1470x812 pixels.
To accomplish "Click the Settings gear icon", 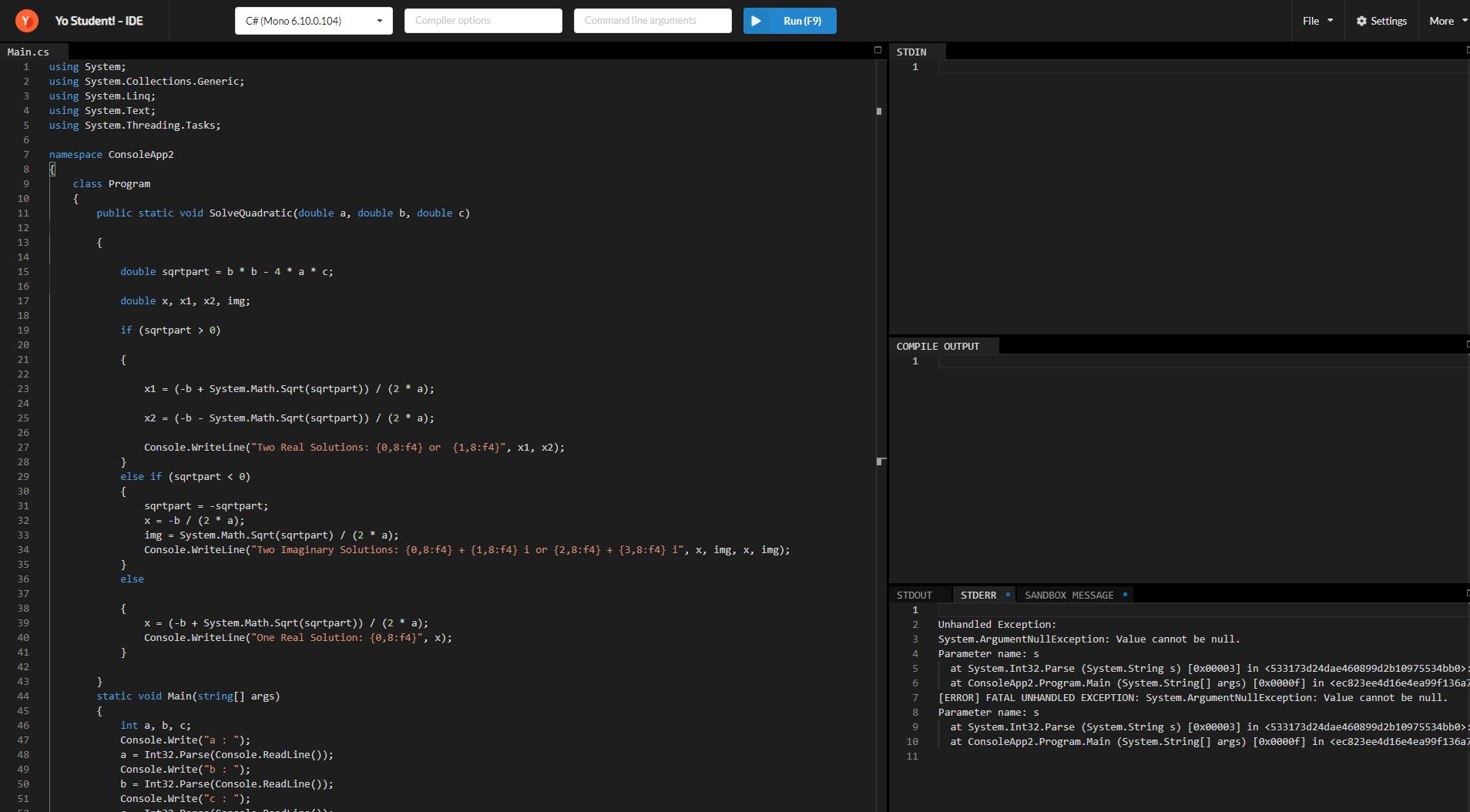I will [1361, 21].
